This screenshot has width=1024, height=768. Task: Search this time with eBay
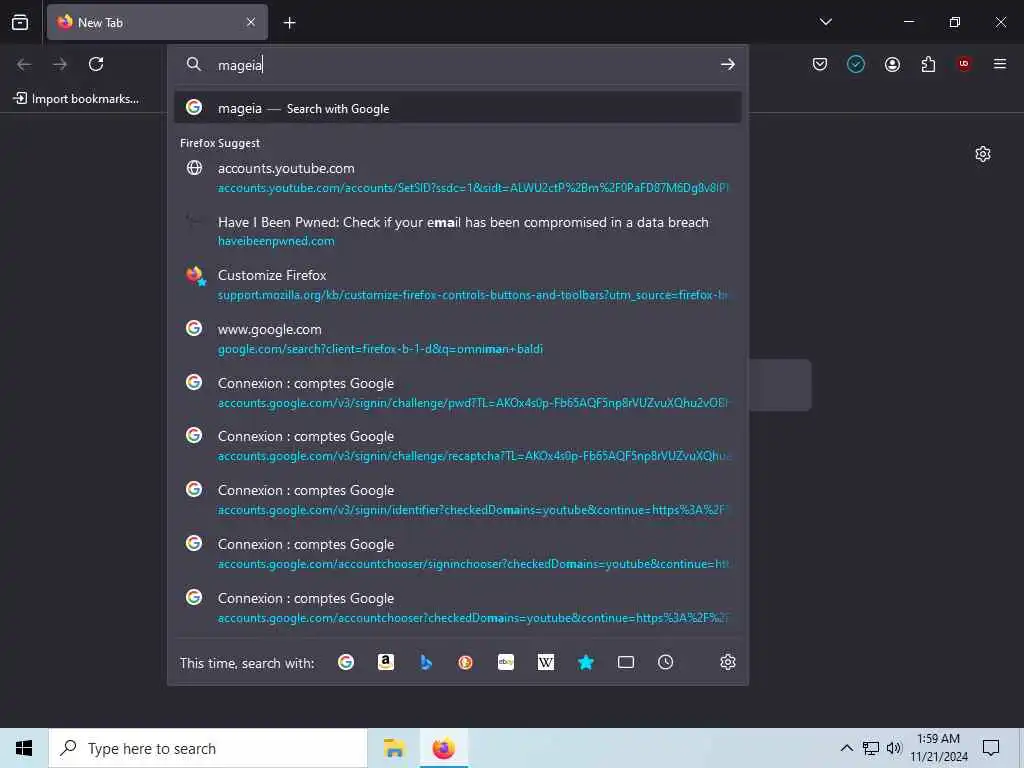tap(505, 662)
